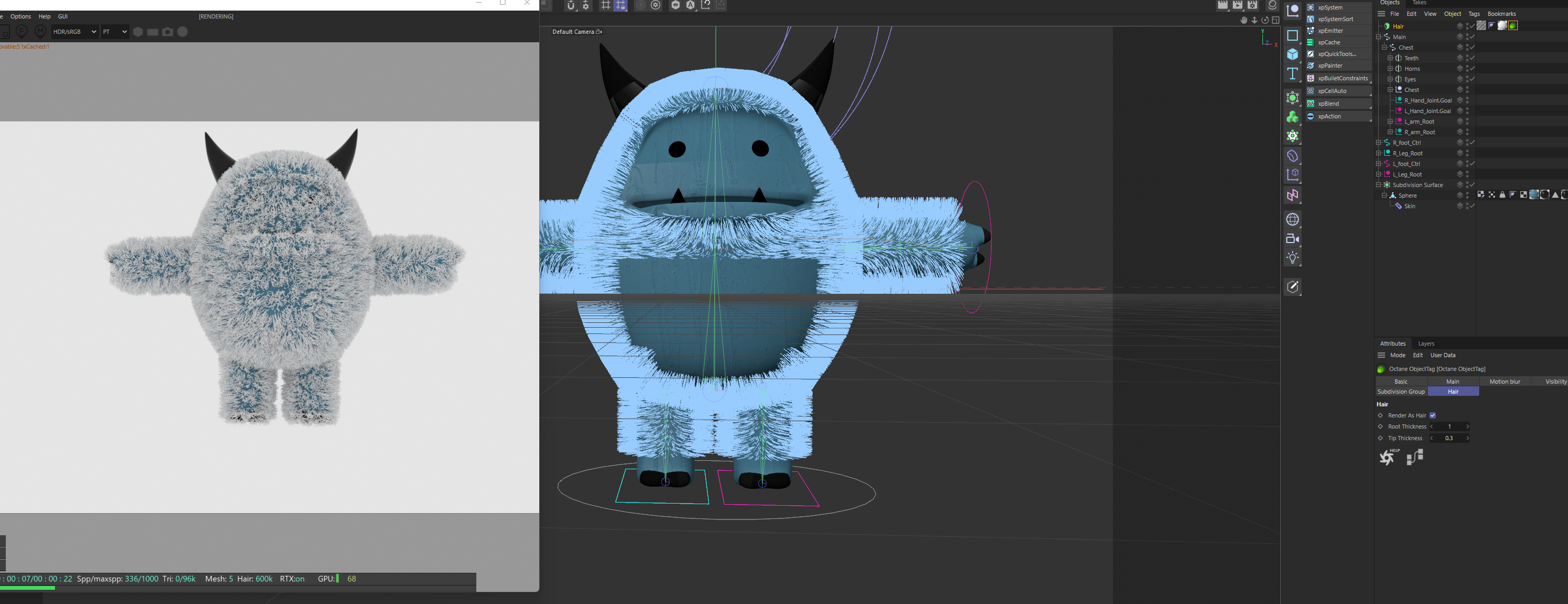Open the xpCache tool
This screenshot has height=604, width=1568.
point(1329,43)
